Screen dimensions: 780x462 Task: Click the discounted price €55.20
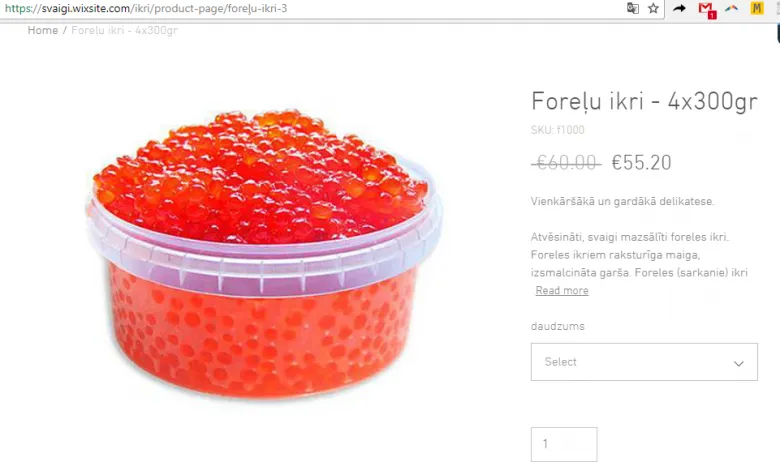pyautogui.click(x=641, y=163)
